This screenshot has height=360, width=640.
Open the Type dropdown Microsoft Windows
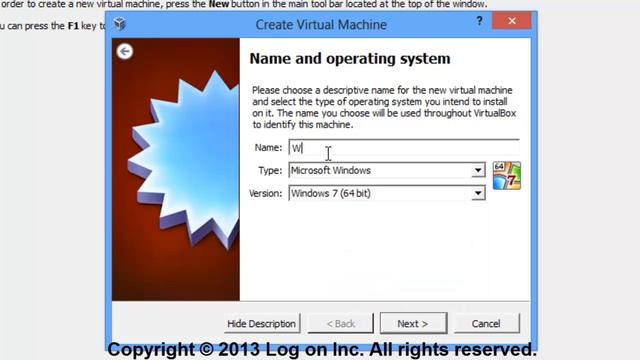click(x=387, y=170)
